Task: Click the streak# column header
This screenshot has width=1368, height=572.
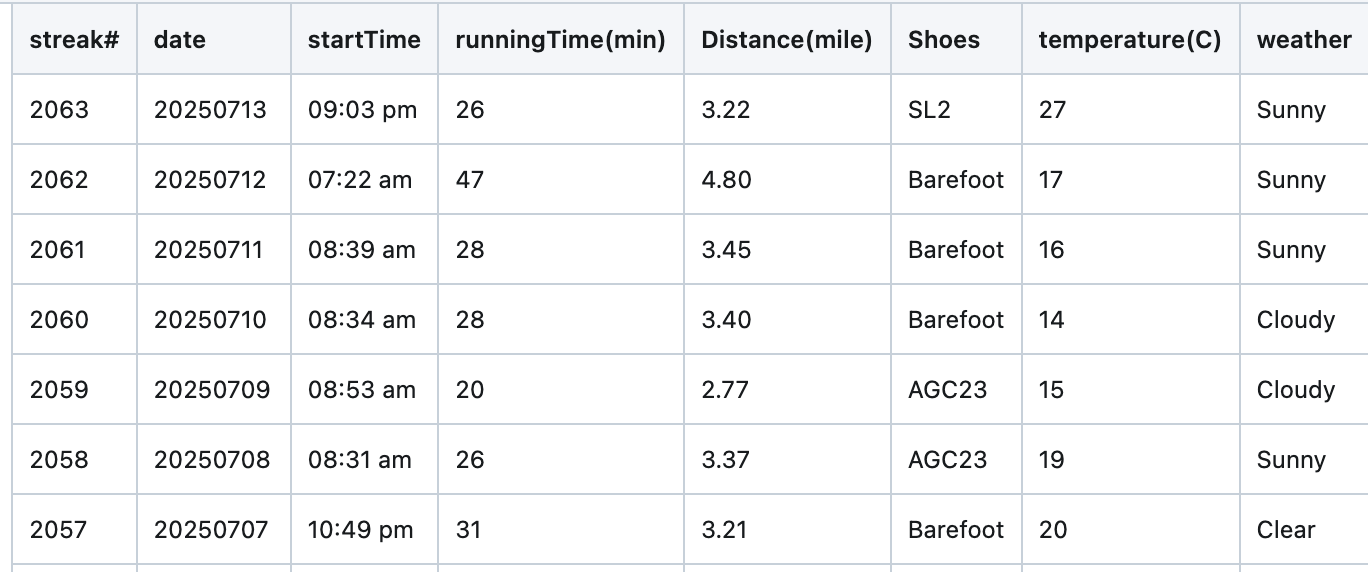Action: coord(75,40)
